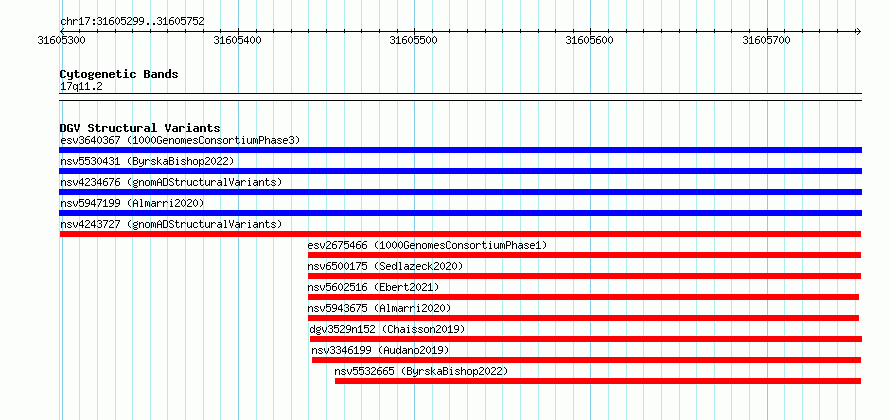
Task: Click the nsv3346199 red variant bar
Action: (586, 360)
